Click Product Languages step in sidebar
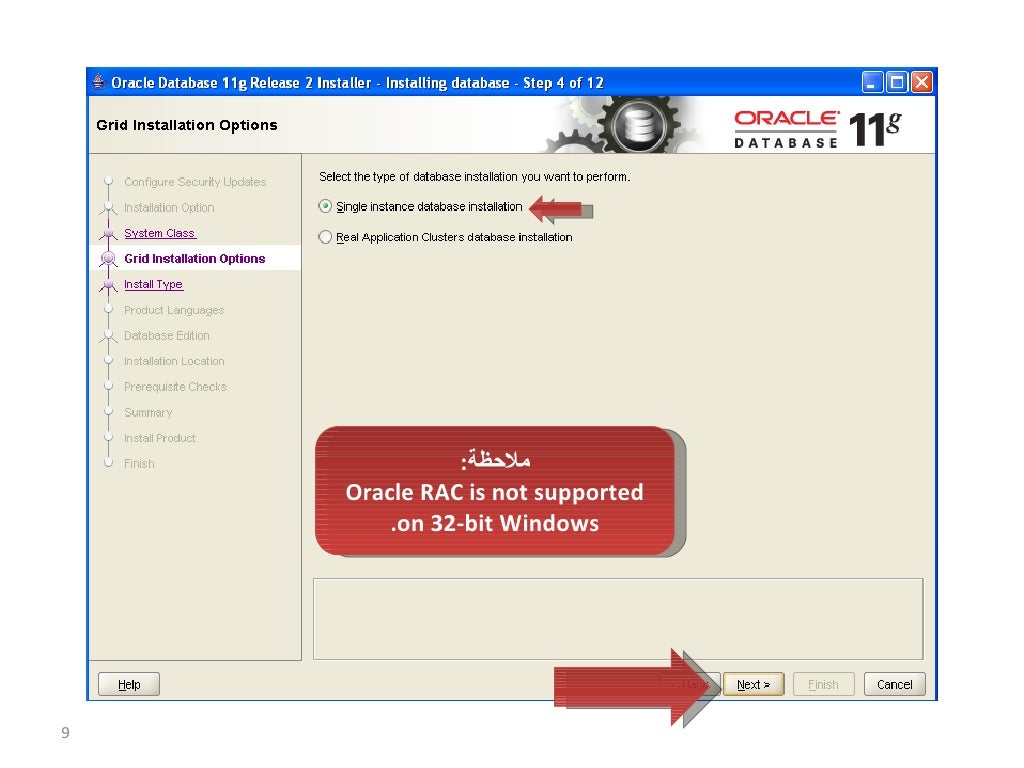The width and height of the screenshot is (1024, 768). pyautogui.click(x=174, y=310)
